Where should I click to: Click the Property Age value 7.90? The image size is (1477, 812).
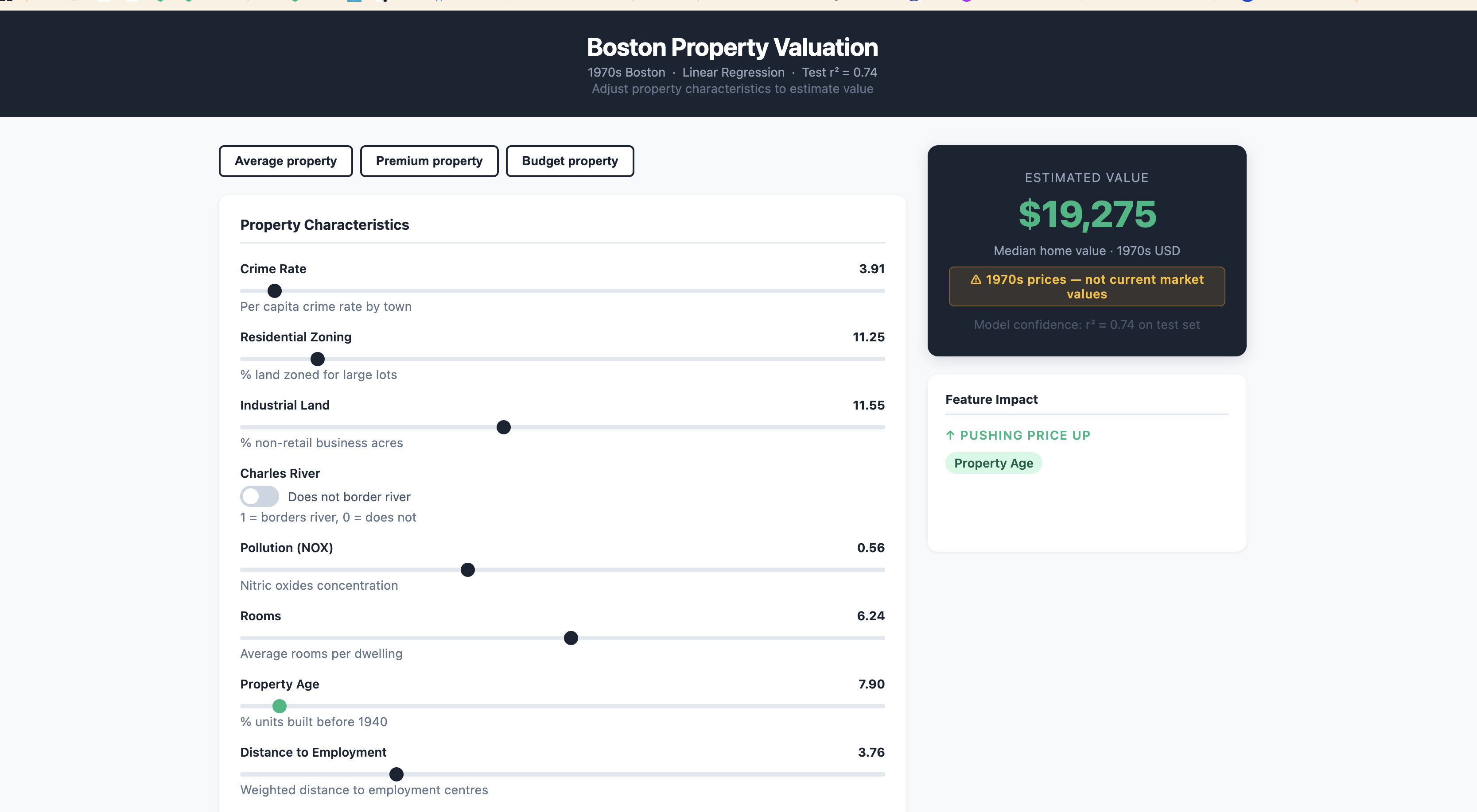click(871, 684)
